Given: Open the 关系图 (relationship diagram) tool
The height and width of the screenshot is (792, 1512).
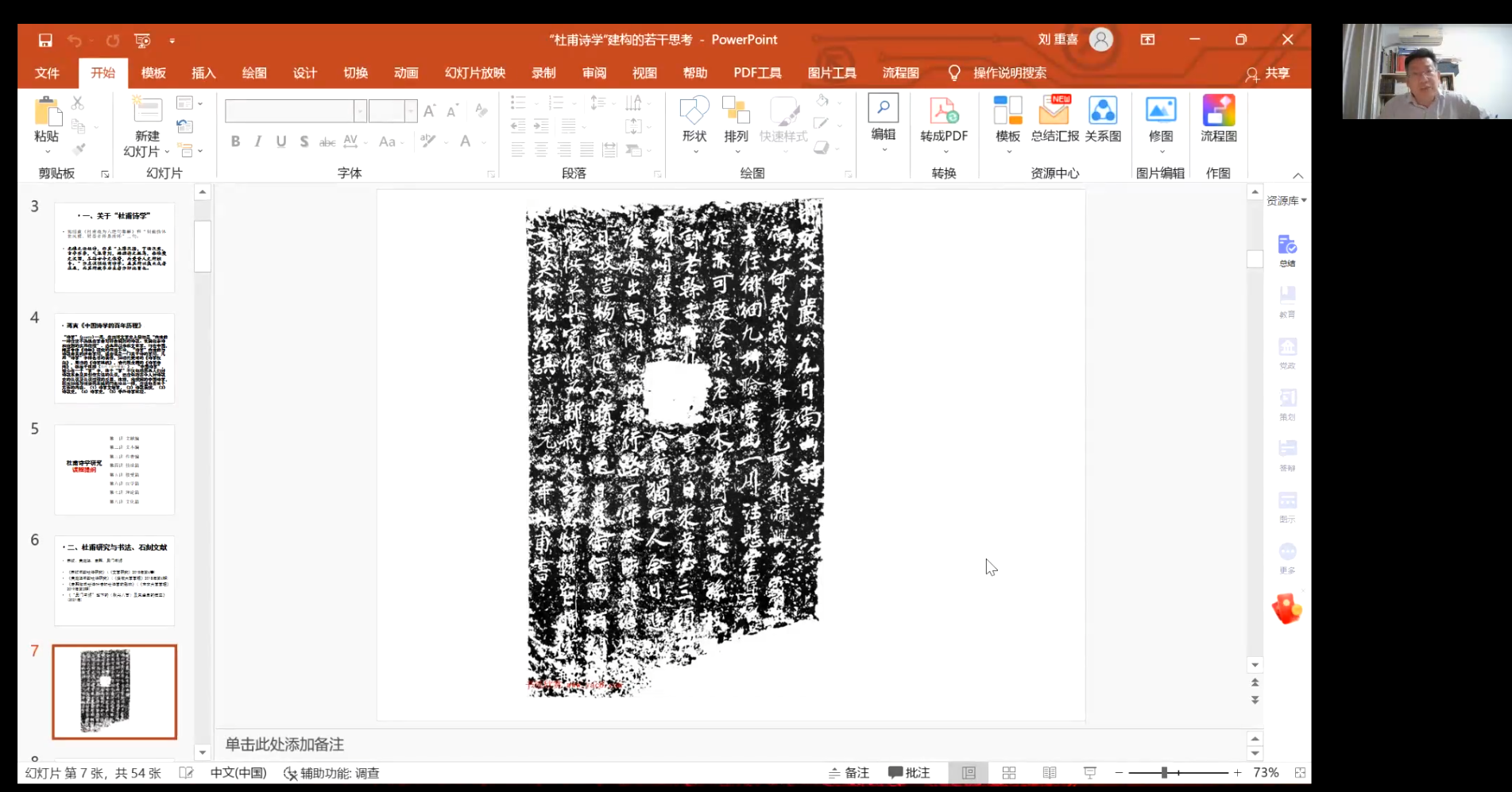Looking at the screenshot, I should (1103, 119).
